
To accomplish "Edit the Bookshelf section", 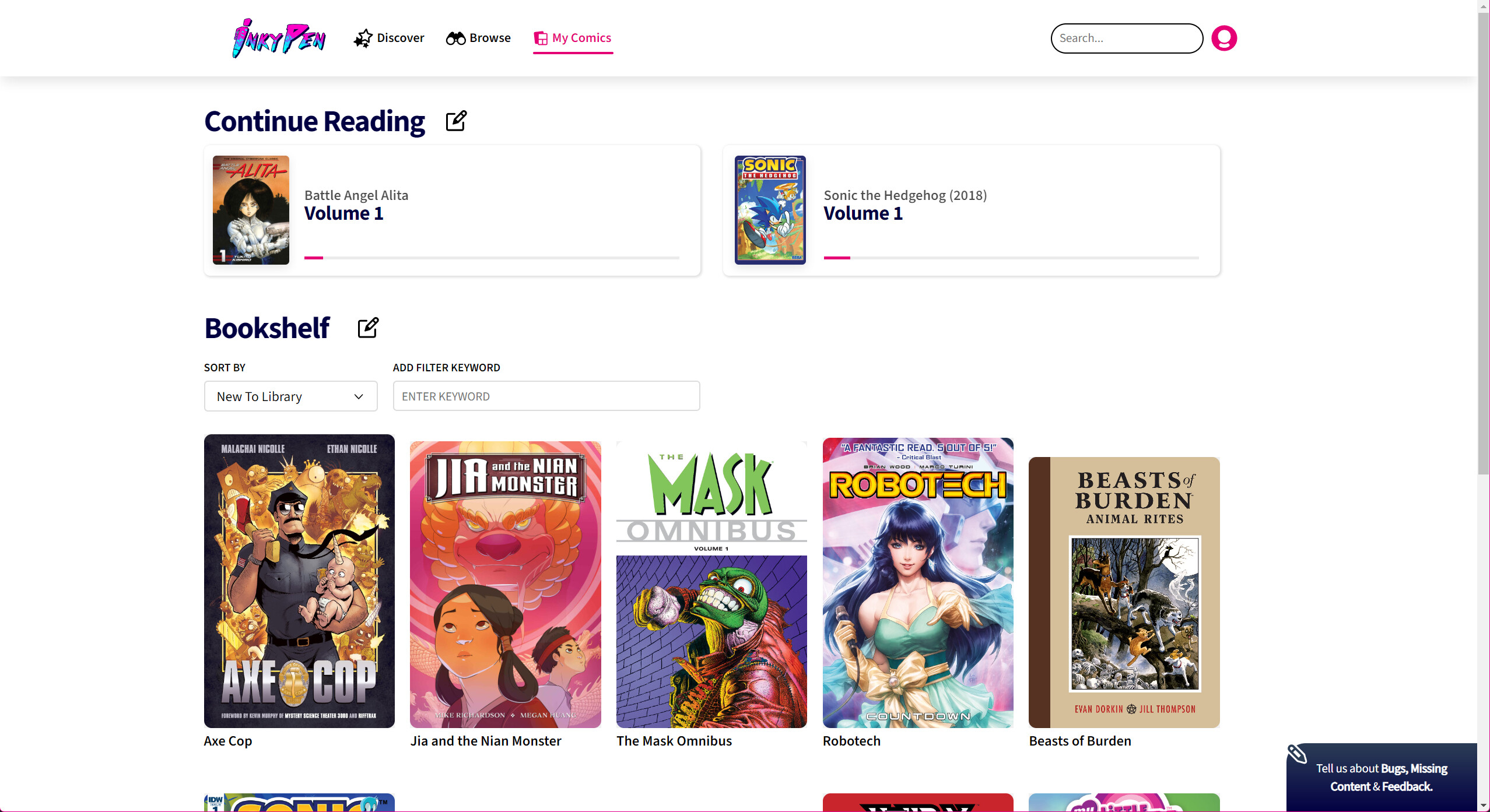I will (x=368, y=328).
